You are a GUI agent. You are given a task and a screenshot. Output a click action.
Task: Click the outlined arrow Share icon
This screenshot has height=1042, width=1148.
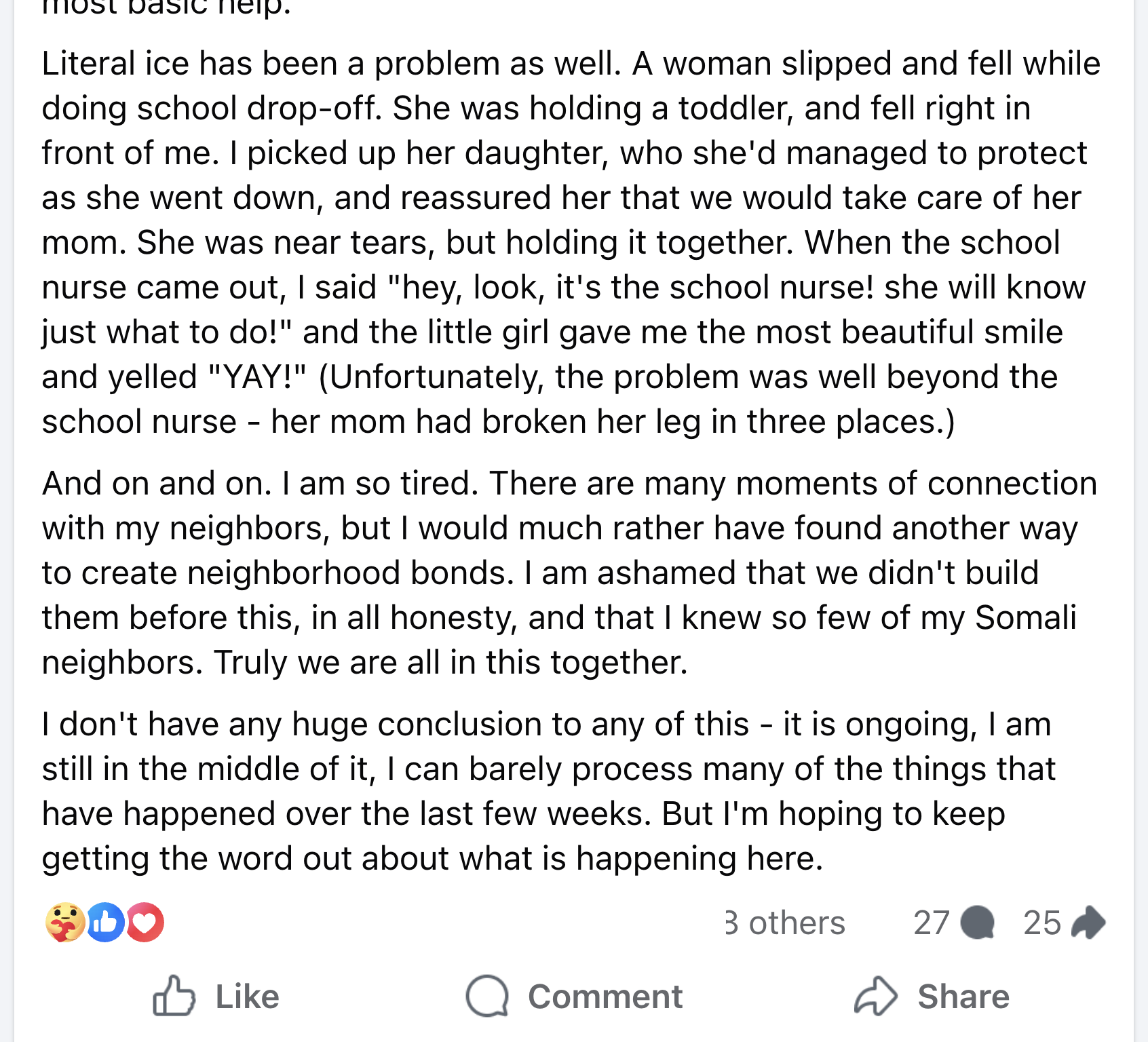click(x=875, y=997)
